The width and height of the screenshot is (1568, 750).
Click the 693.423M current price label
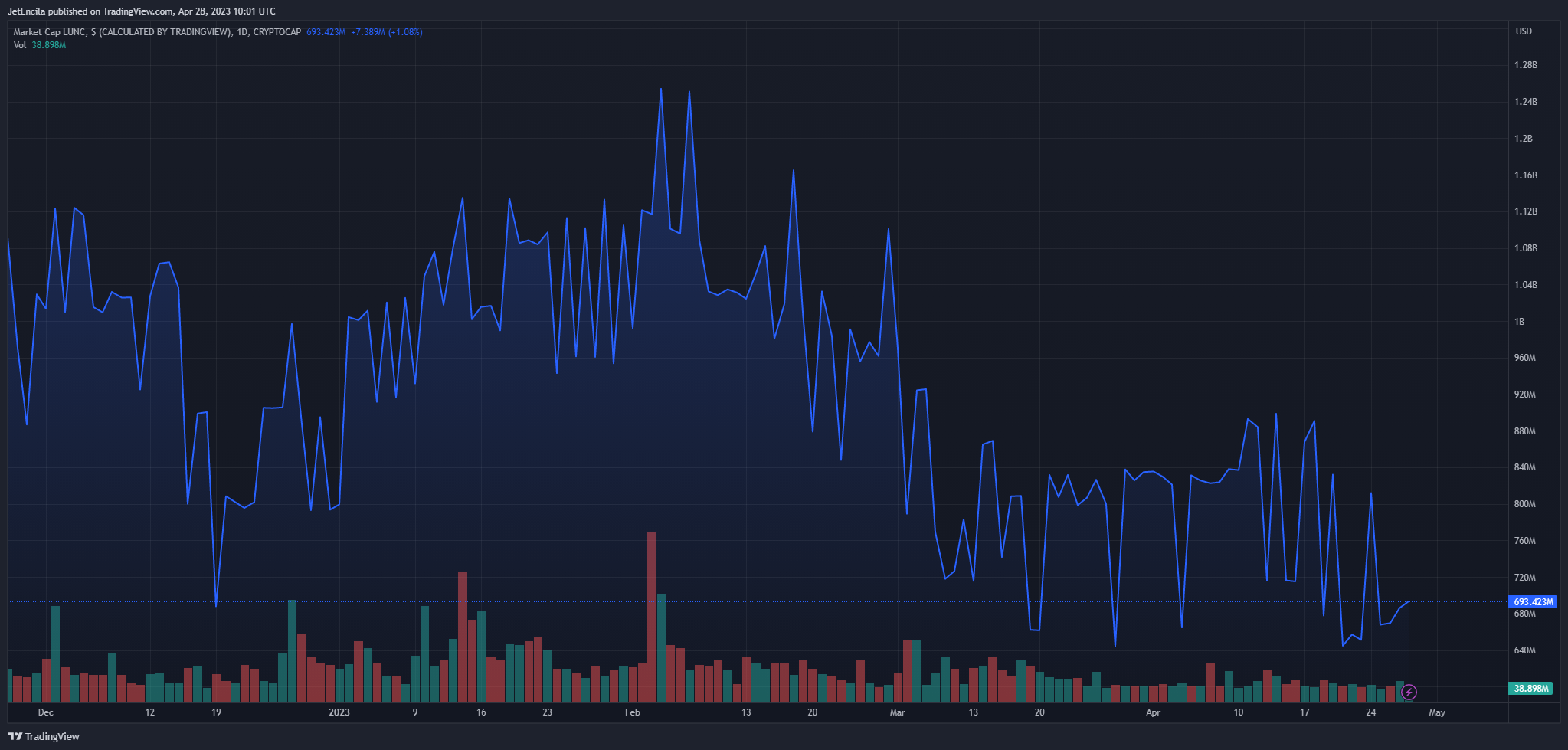click(x=1534, y=601)
